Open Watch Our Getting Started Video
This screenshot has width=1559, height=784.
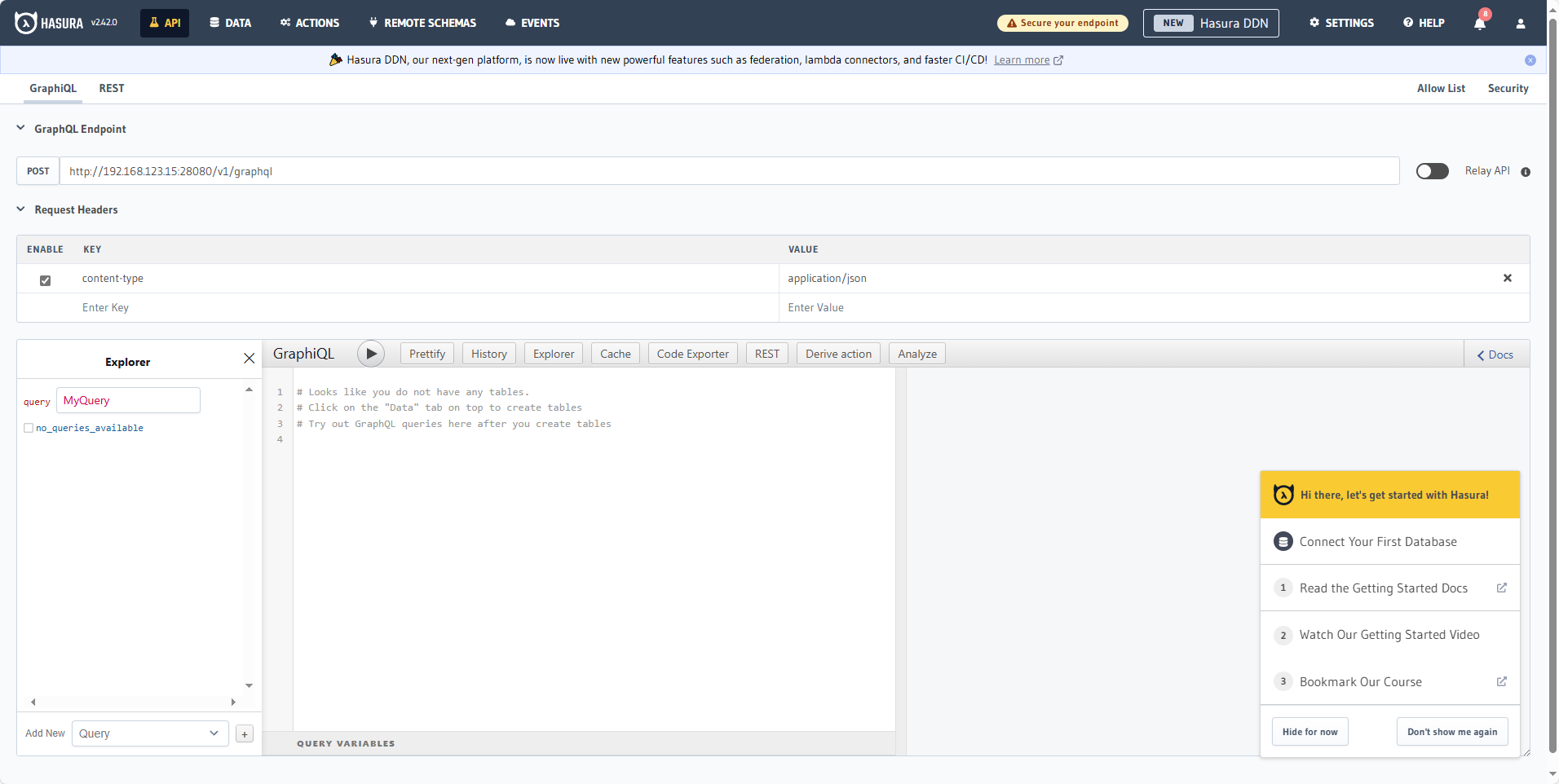pos(1389,635)
